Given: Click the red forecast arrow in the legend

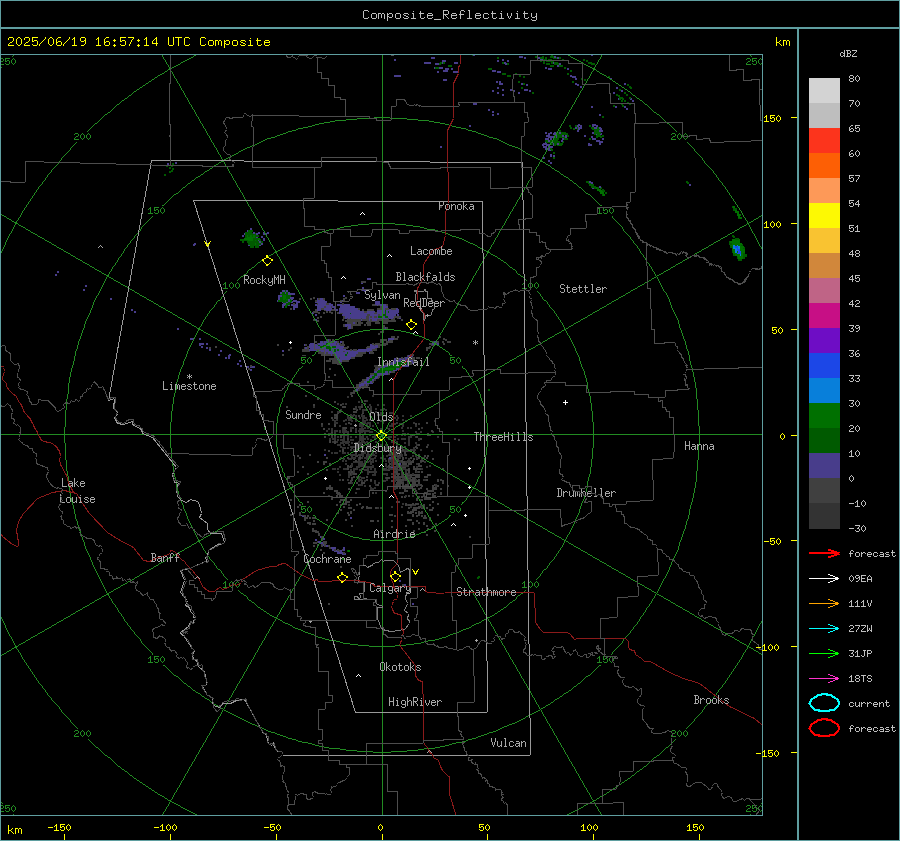Looking at the screenshot, I should pos(824,553).
